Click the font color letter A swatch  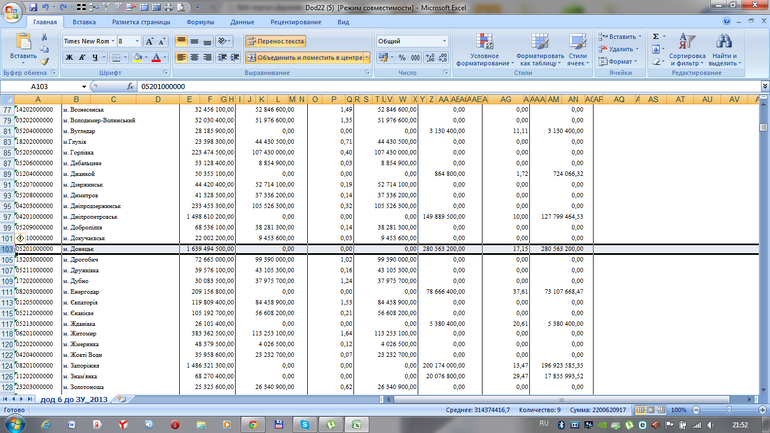[156, 58]
